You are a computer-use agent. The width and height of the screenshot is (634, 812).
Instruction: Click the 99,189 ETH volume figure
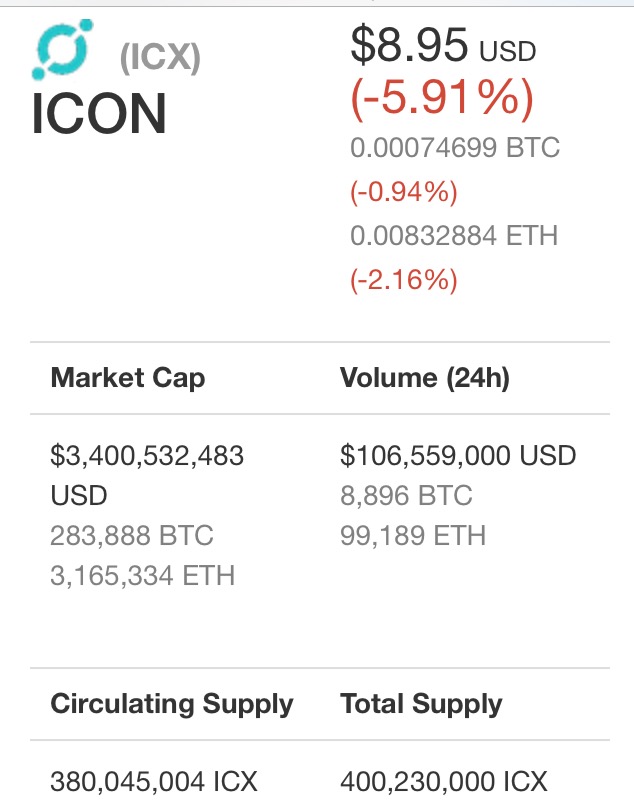(x=413, y=535)
